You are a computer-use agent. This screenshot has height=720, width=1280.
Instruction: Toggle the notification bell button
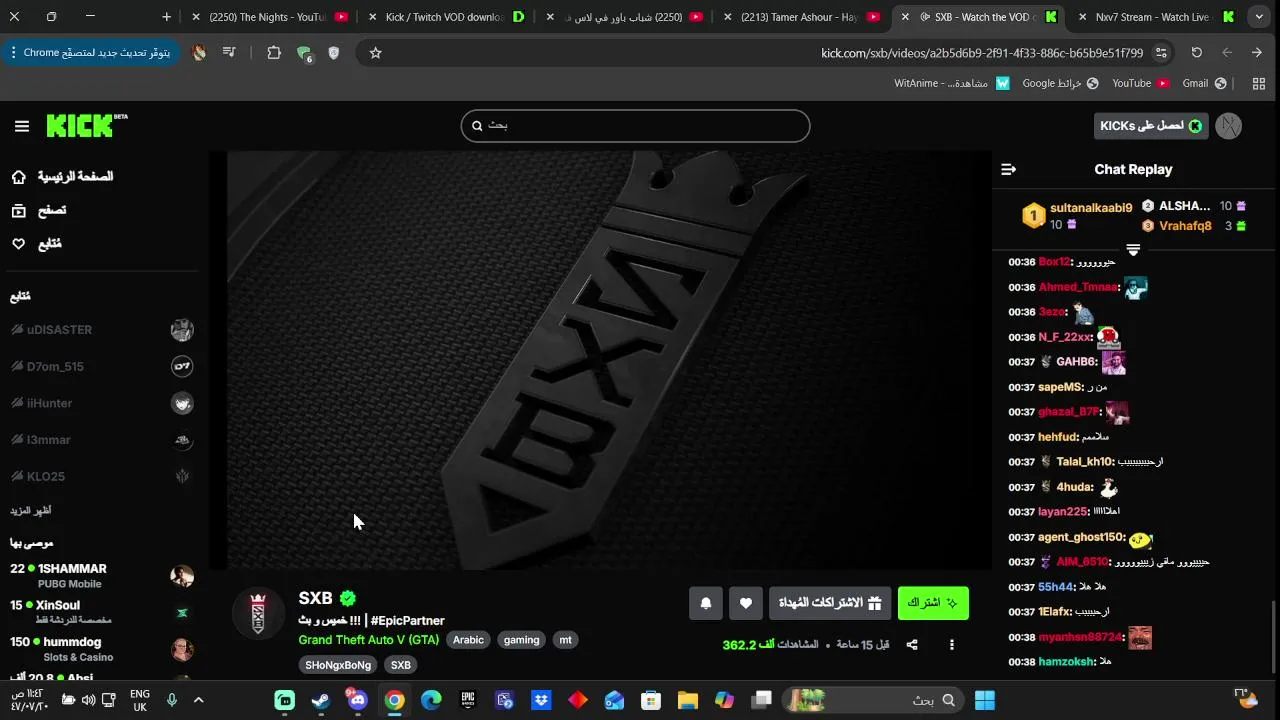coord(706,603)
